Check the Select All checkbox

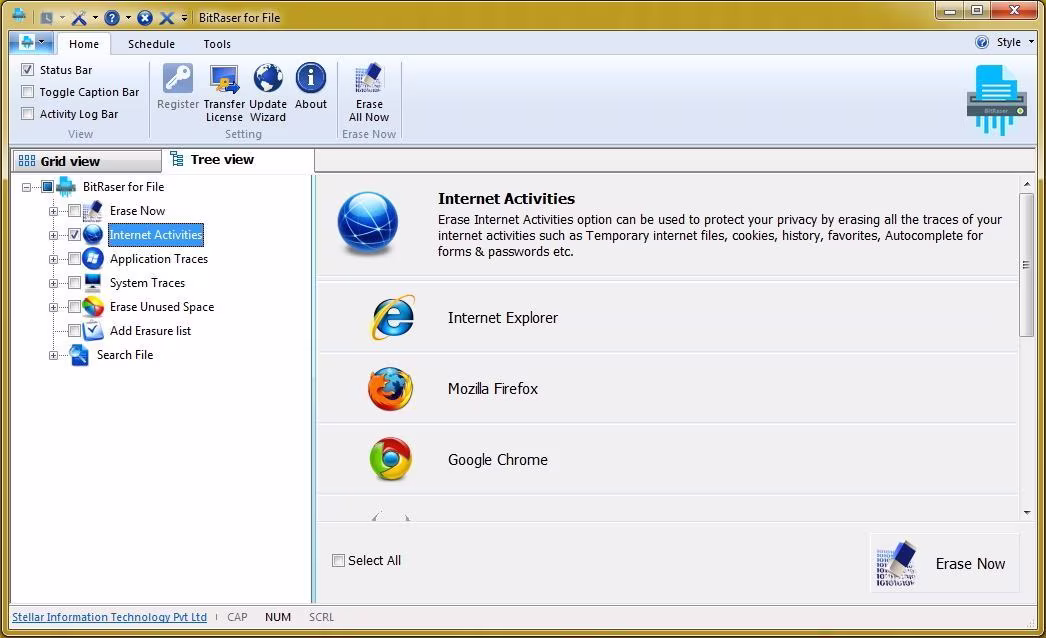[338, 560]
